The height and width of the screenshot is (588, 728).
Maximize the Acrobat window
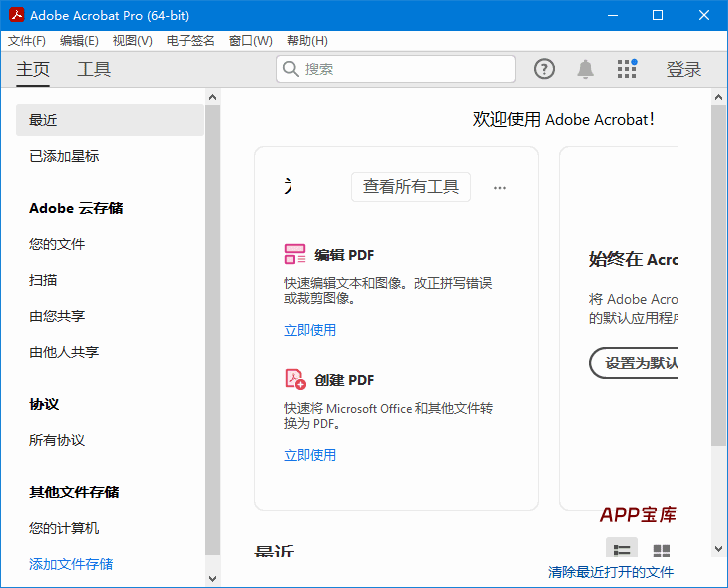(658, 15)
